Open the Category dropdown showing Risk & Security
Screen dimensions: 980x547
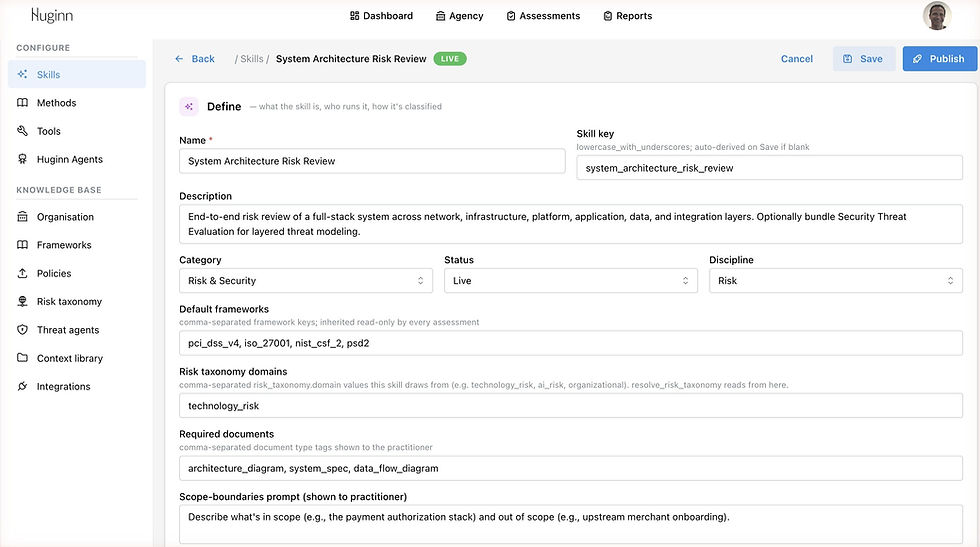(306, 281)
